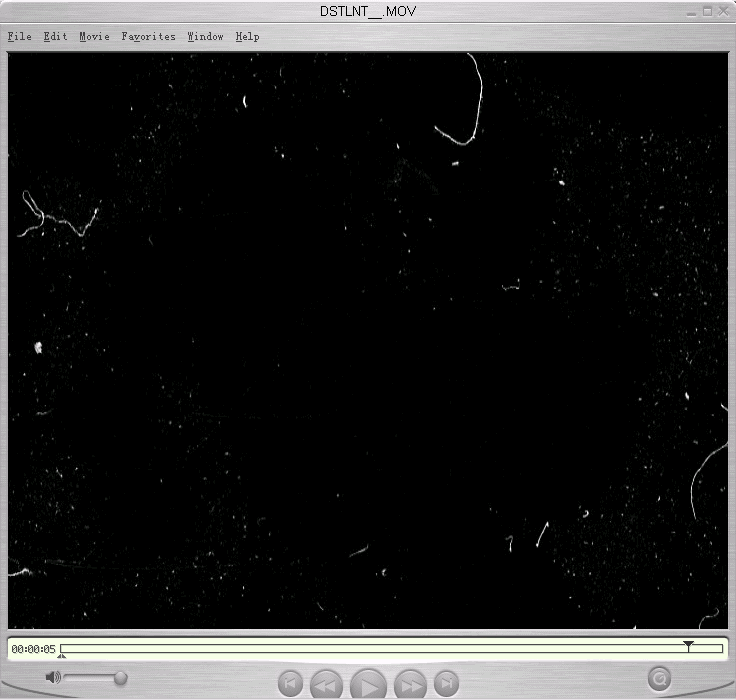Image resolution: width=736 pixels, height=700 pixels.
Task: Open the Movie menu
Action: click(94, 37)
